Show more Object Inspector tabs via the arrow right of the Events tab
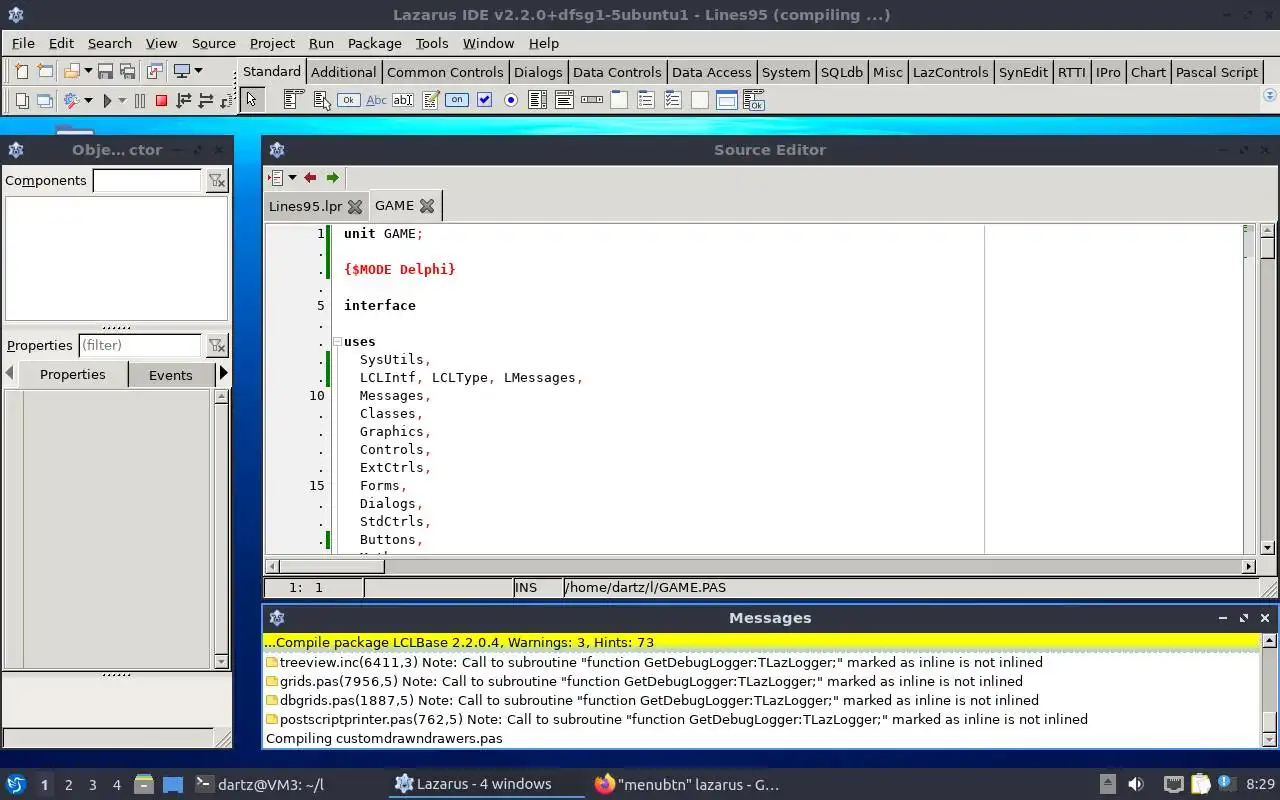 click(x=223, y=373)
